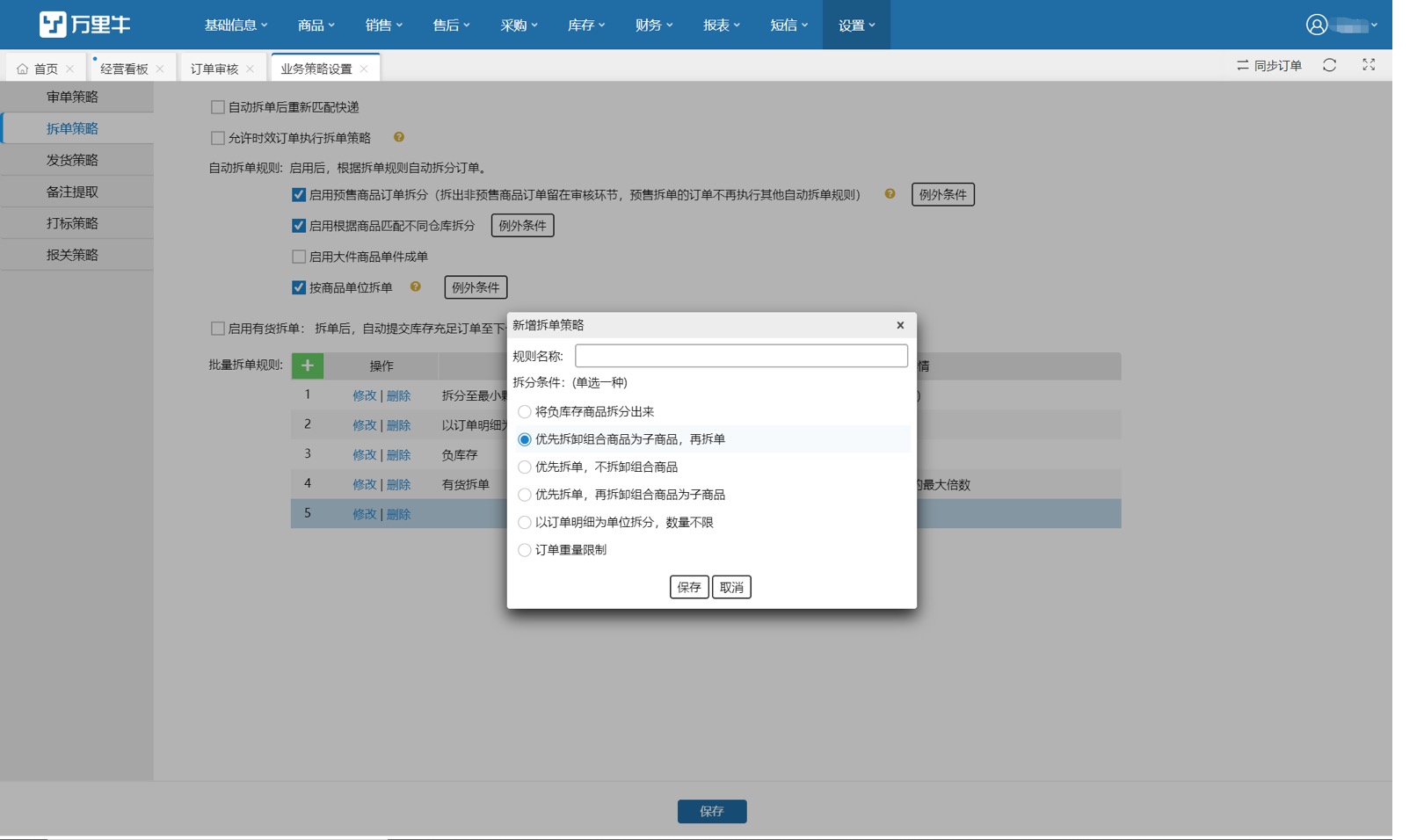
Task: Click the refresh icon in tab bar
Action: point(1329,65)
